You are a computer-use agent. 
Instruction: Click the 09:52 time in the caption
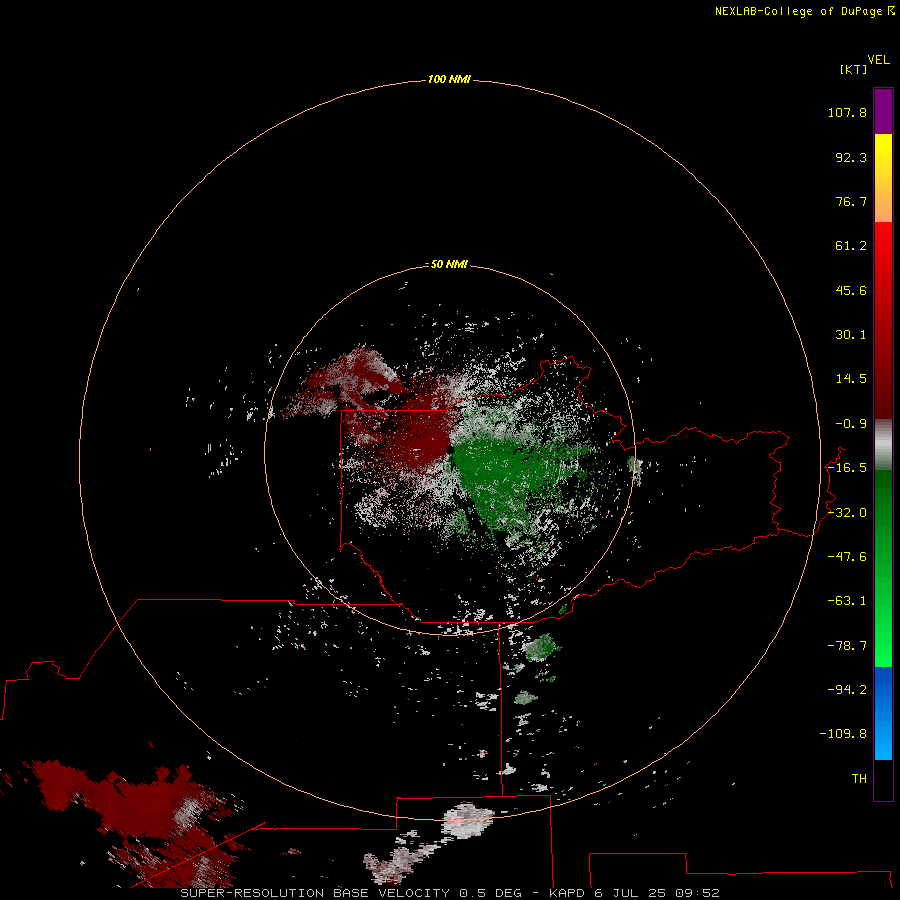(697, 893)
